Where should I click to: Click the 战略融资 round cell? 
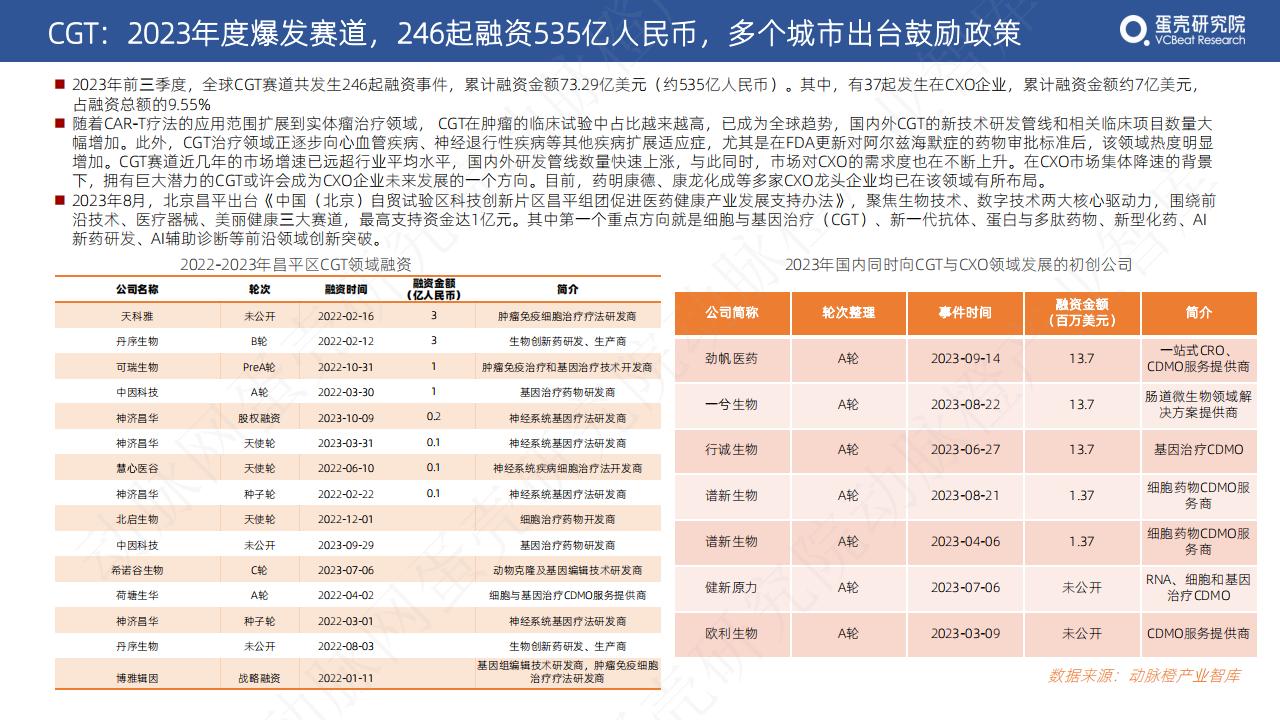[259, 678]
